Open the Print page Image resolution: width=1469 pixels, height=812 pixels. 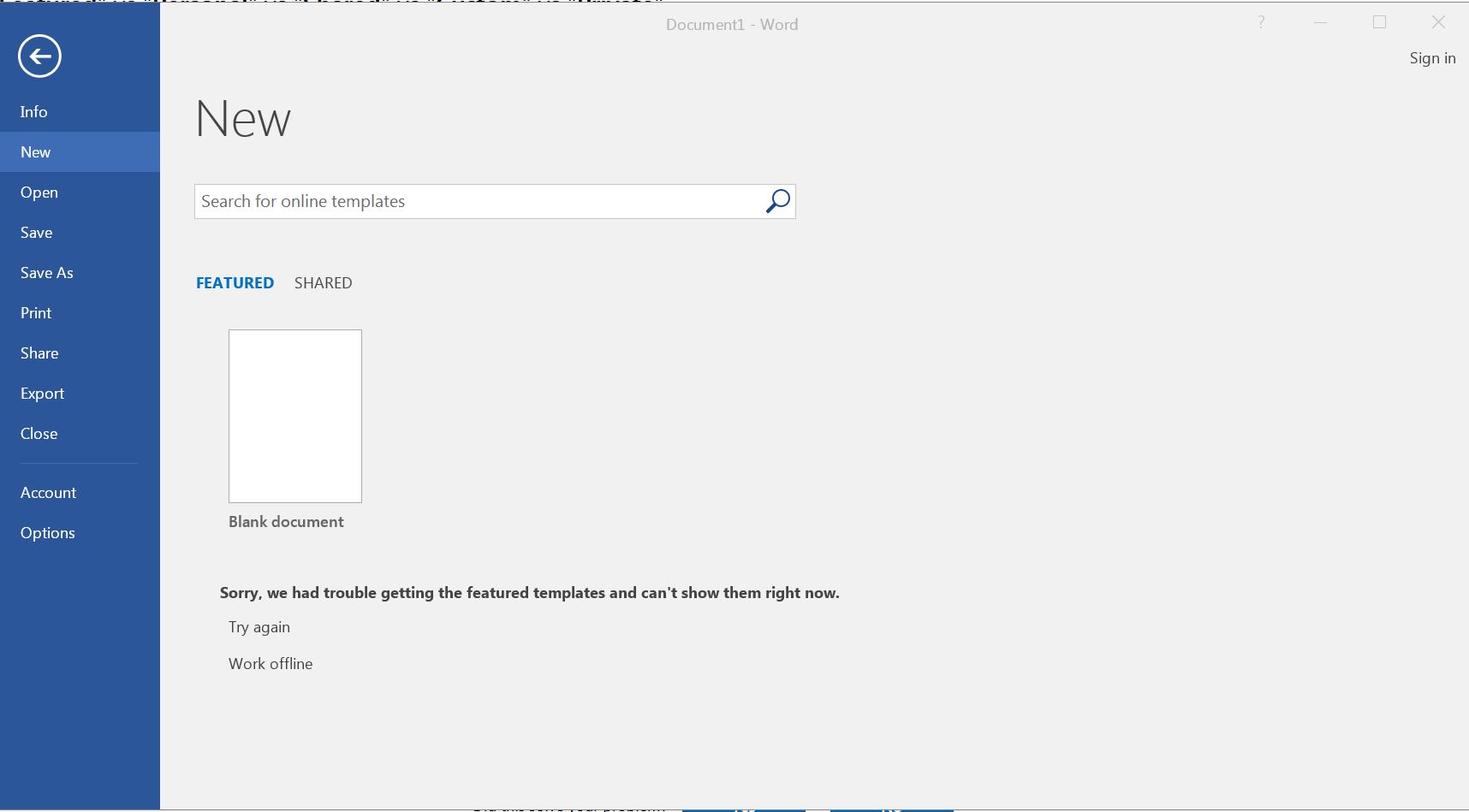pos(80,313)
